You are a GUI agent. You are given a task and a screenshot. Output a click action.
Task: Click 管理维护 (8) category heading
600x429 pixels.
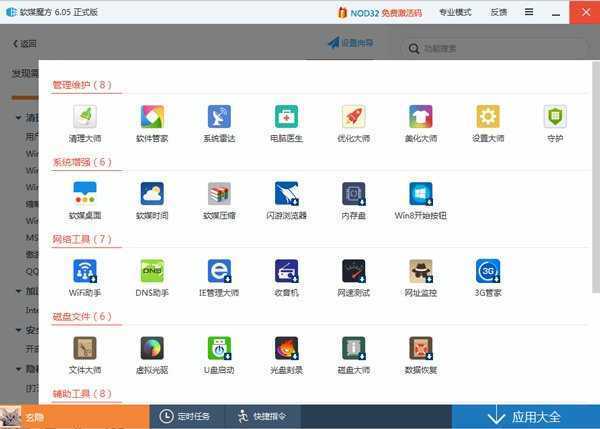click(x=82, y=85)
